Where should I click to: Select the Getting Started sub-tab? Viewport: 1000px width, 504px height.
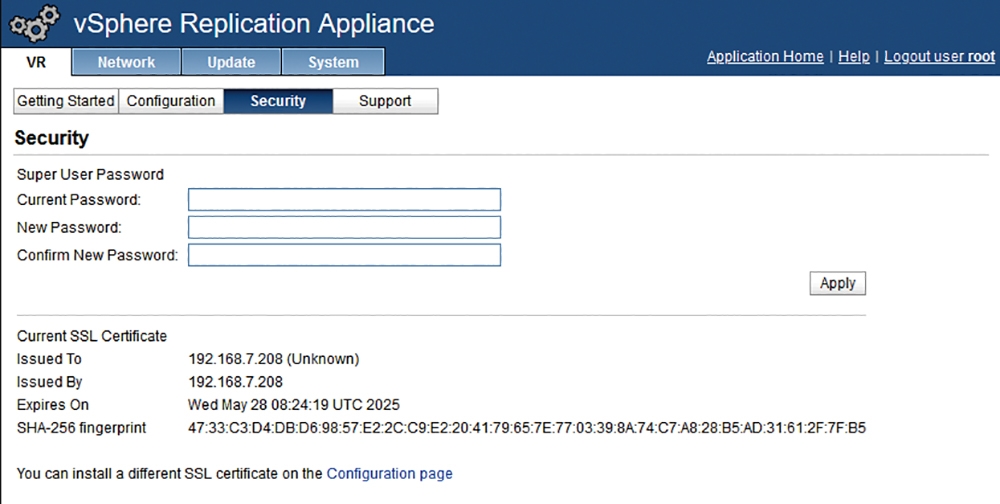[66, 101]
